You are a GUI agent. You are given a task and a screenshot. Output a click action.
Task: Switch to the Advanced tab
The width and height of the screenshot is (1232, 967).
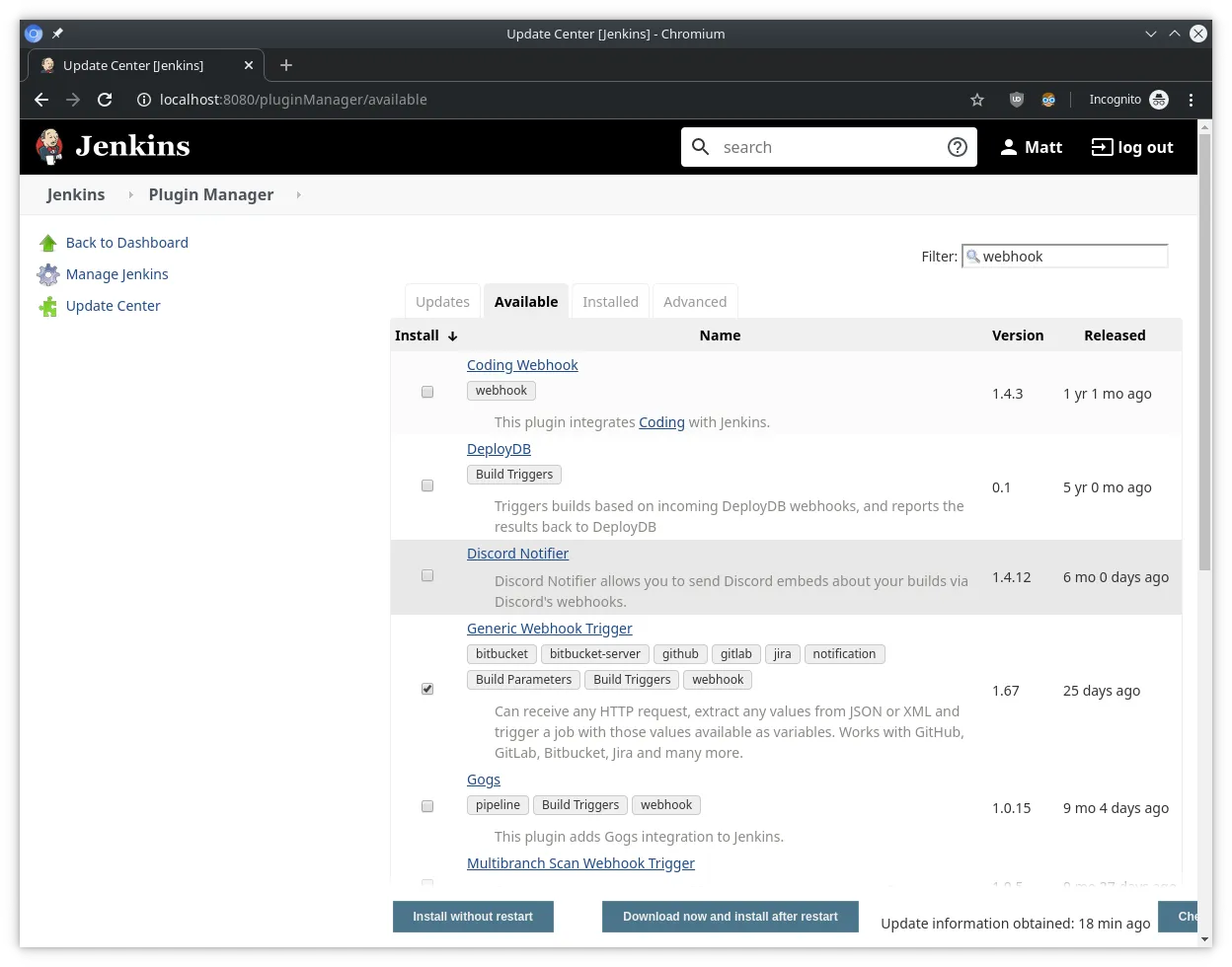pos(695,301)
